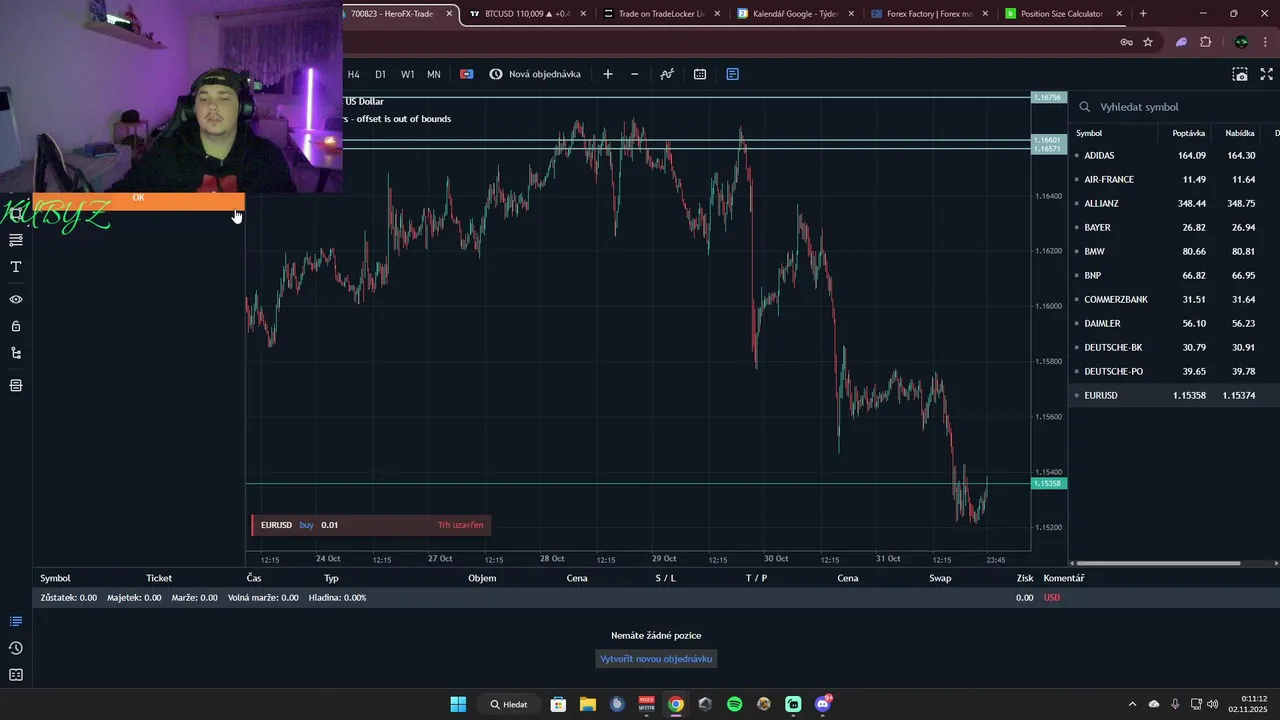
Task: Click the Hledat taskbar search box
Action: [509, 704]
